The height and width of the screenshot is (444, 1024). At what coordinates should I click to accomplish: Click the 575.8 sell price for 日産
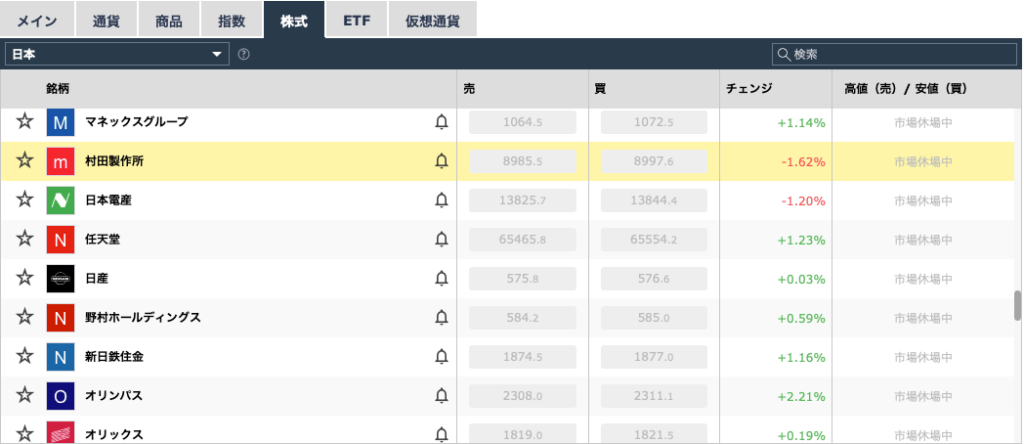click(x=522, y=279)
